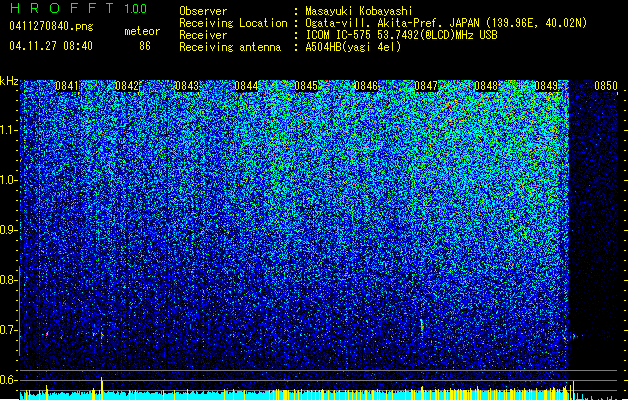
Task: Click the 0842 time marker
Action: point(127,86)
